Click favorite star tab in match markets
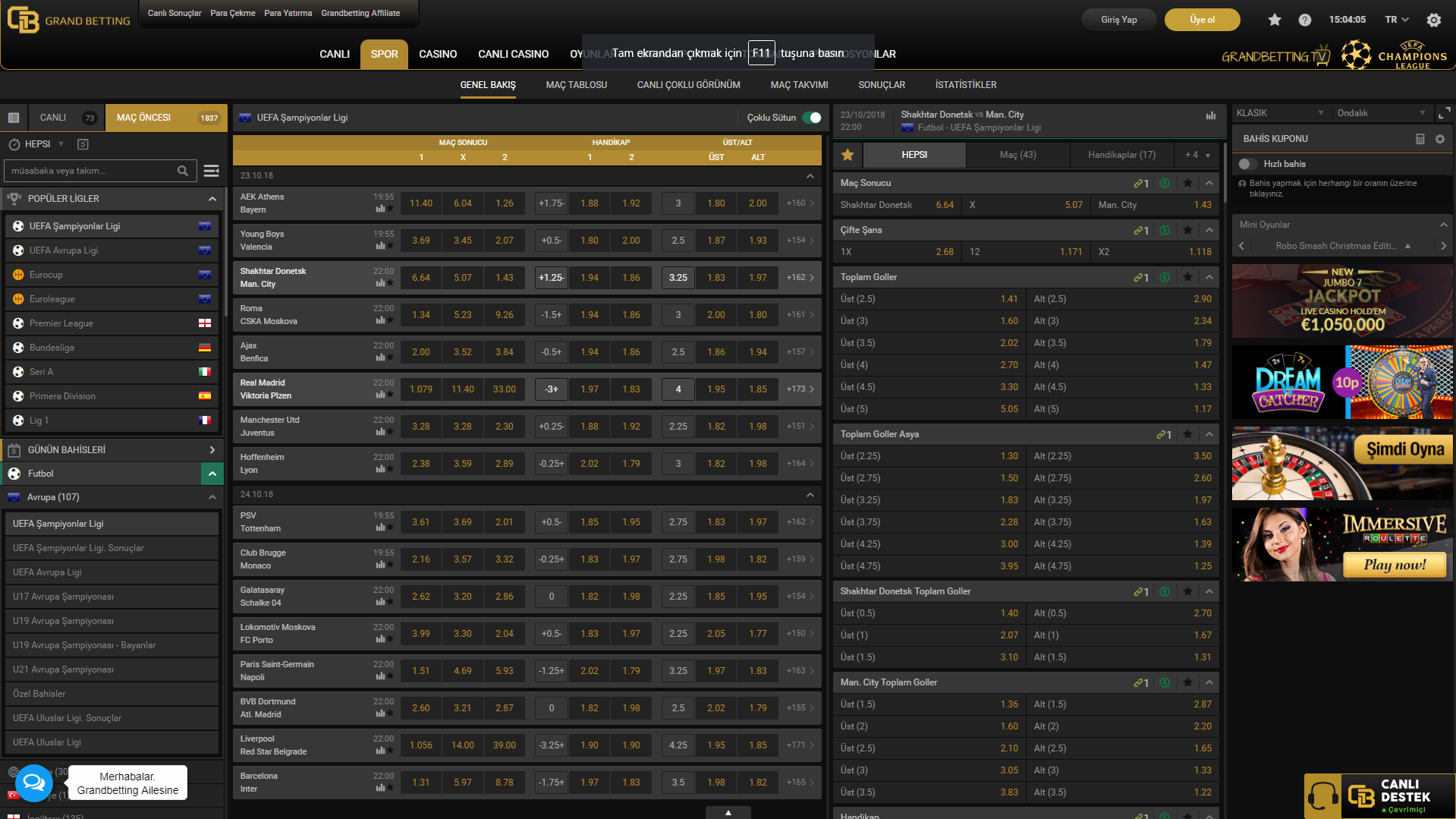The image size is (1456, 819). coord(847,155)
